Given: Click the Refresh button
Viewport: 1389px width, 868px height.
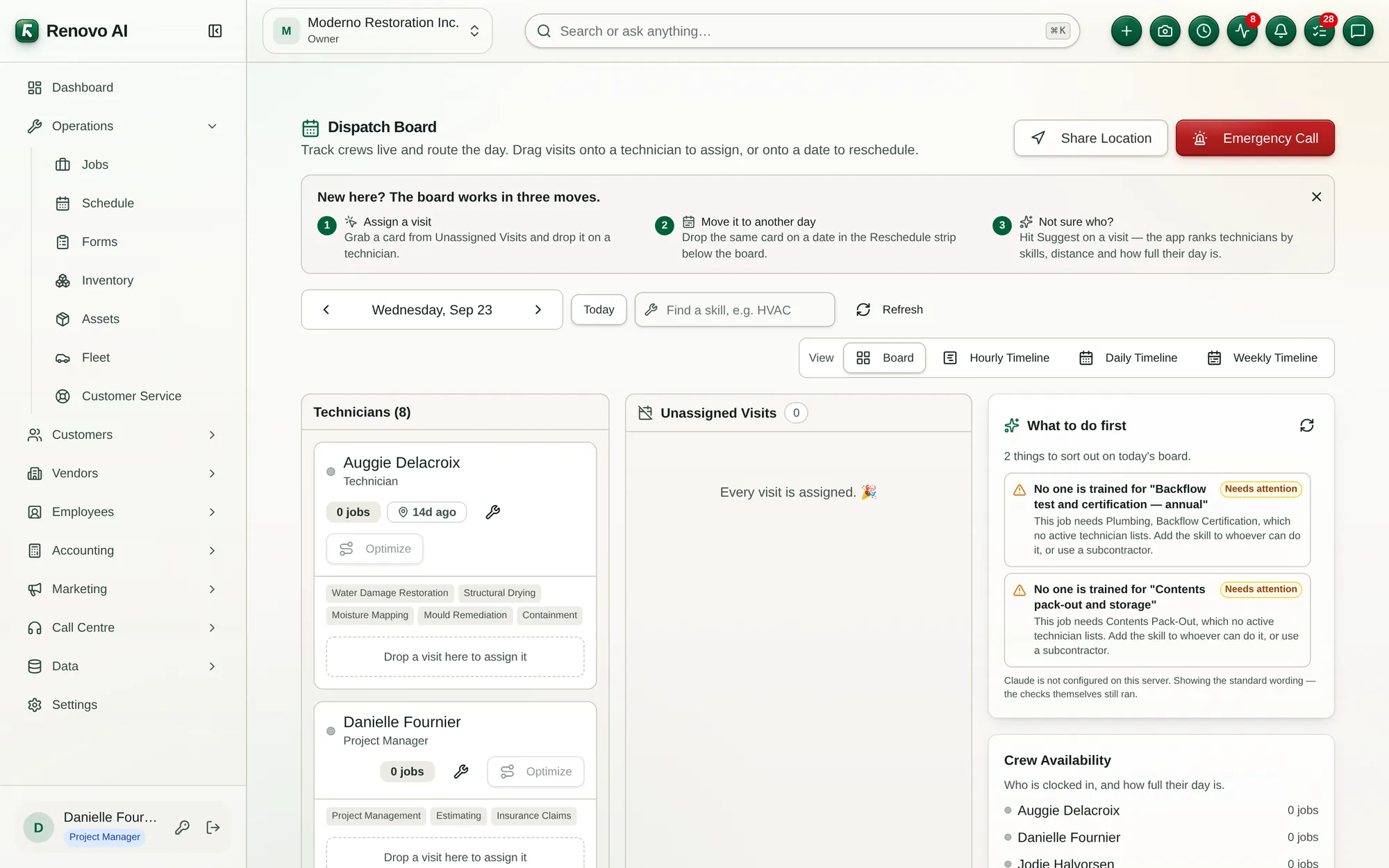Looking at the screenshot, I should pos(890,310).
